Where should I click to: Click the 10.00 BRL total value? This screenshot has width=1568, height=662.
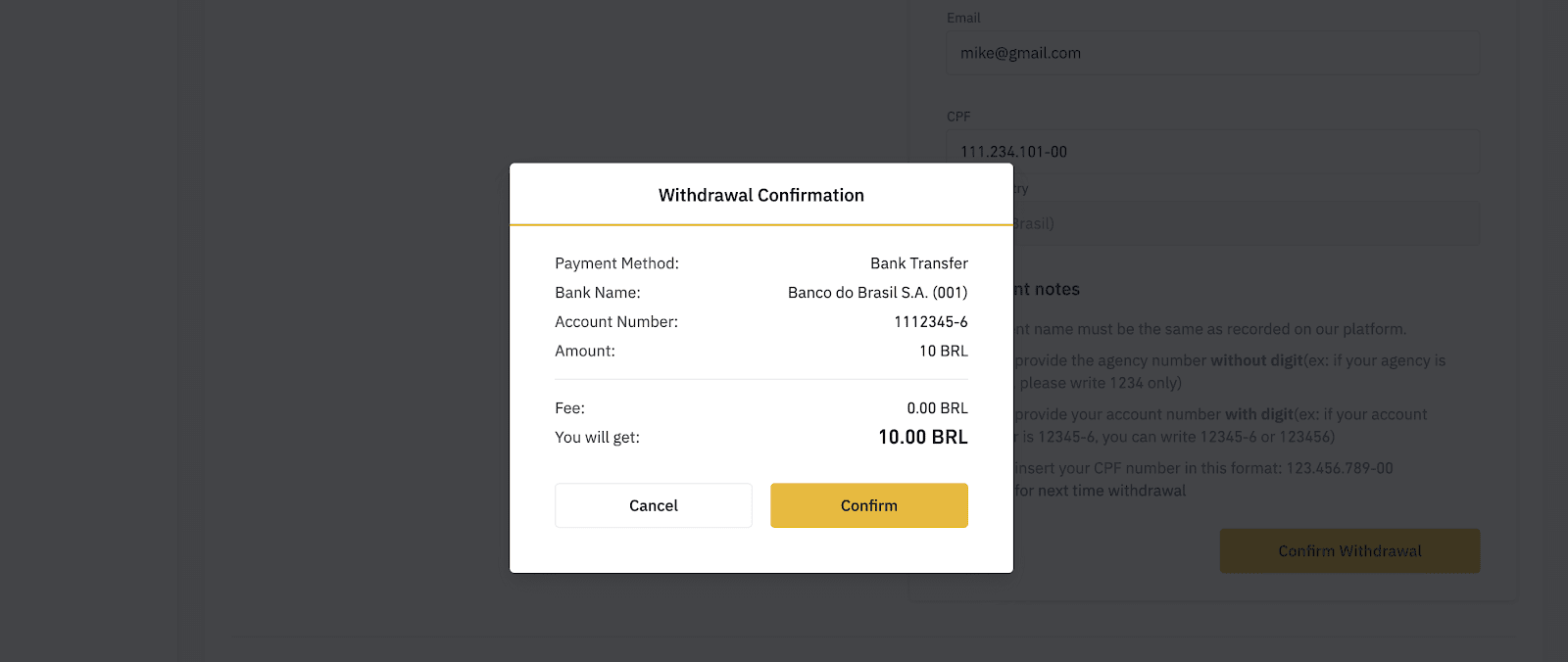(x=923, y=438)
